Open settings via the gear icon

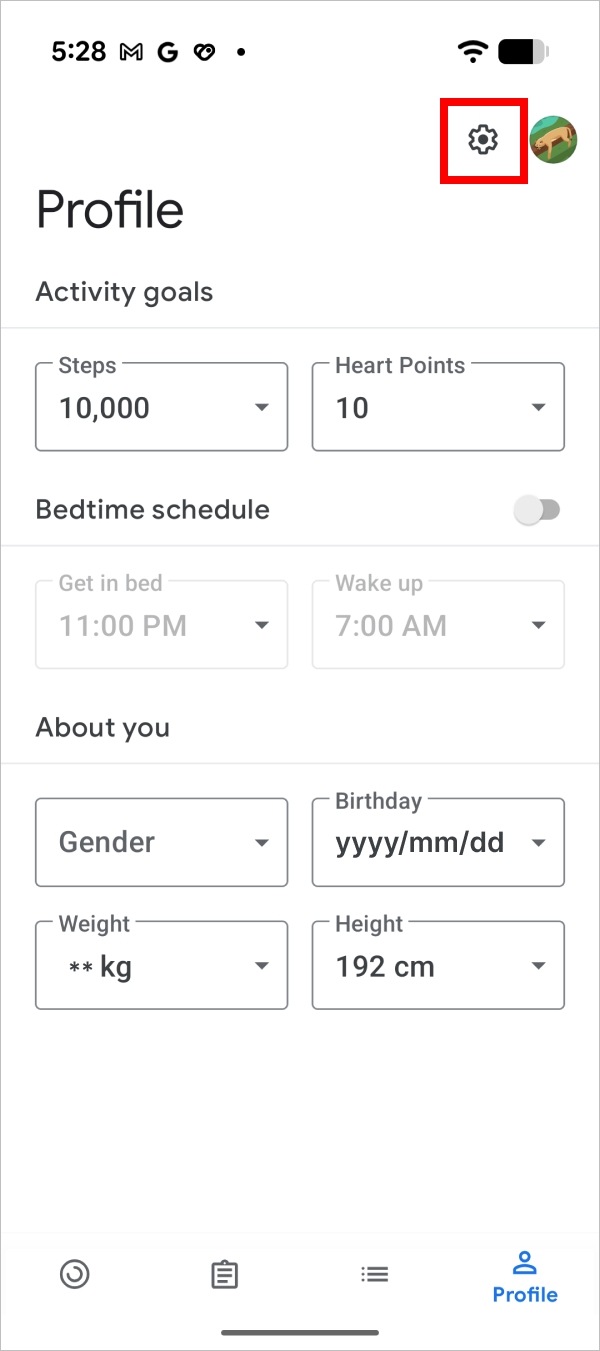pyautogui.click(x=483, y=140)
